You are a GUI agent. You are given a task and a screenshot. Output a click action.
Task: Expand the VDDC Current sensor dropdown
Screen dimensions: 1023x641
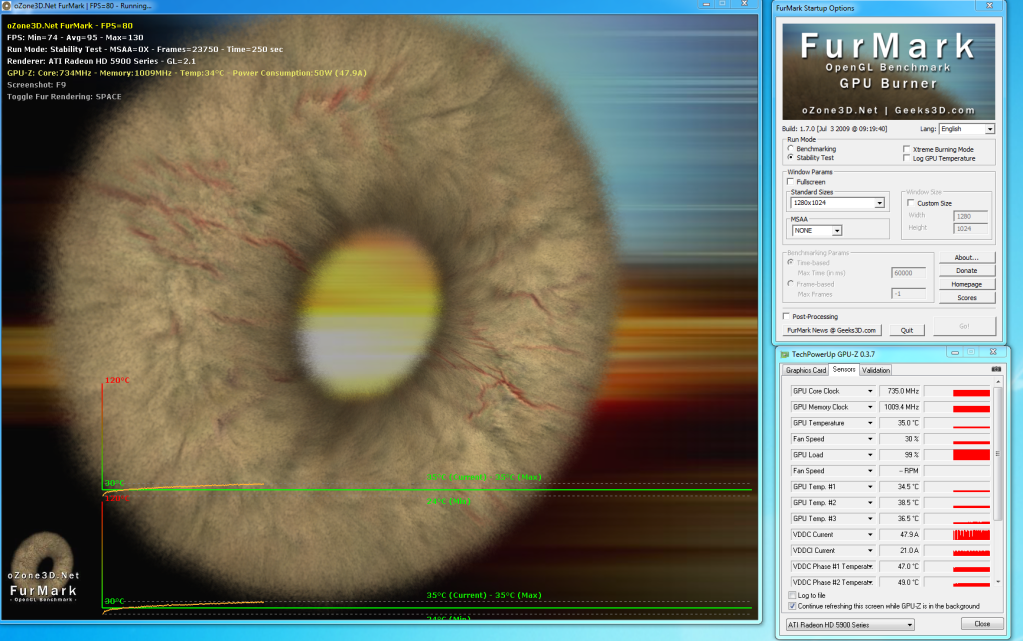coord(870,535)
